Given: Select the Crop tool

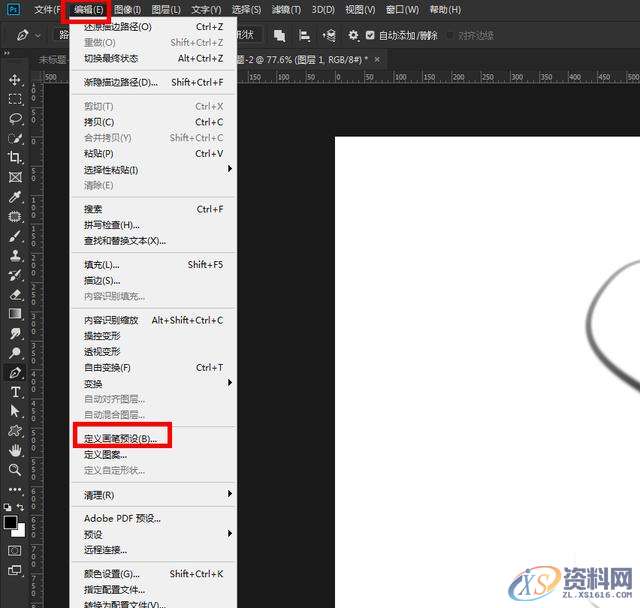Looking at the screenshot, I should point(15,158).
